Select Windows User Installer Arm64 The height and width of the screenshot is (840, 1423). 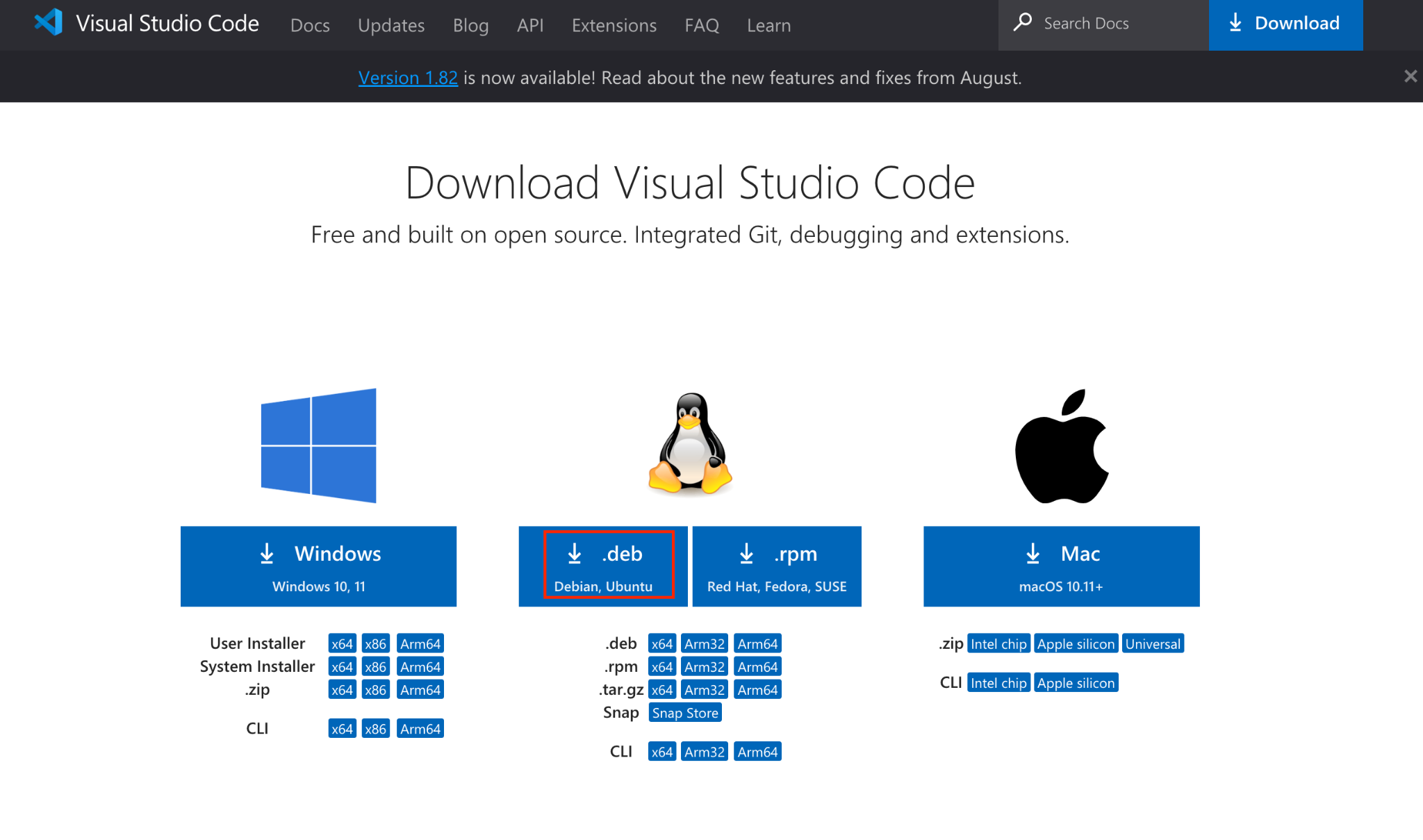[420, 643]
